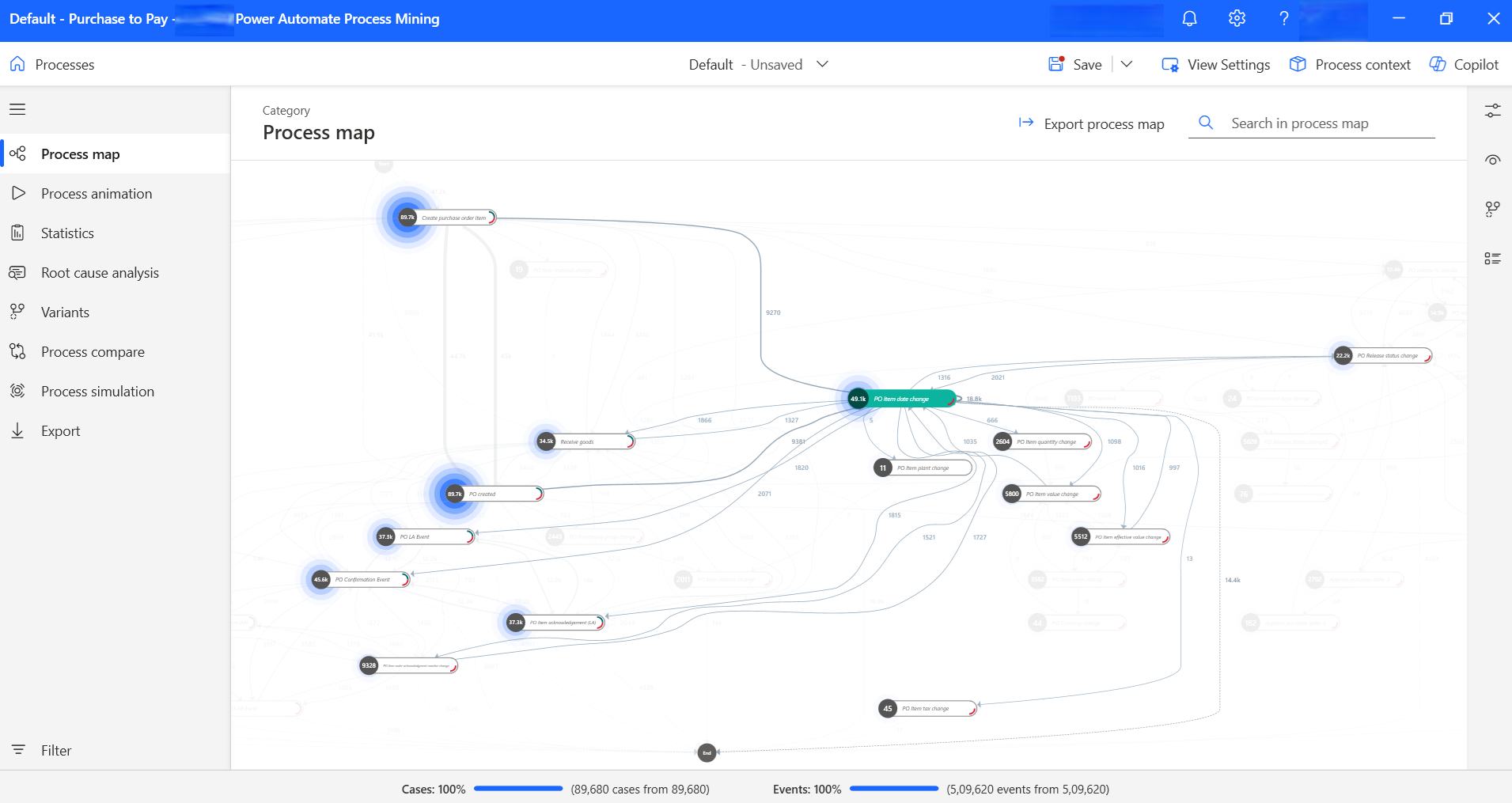Image resolution: width=1512 pixels, height=803 pixels.
Task: Expand the map legend list panel
Action: coord(1494,258)
